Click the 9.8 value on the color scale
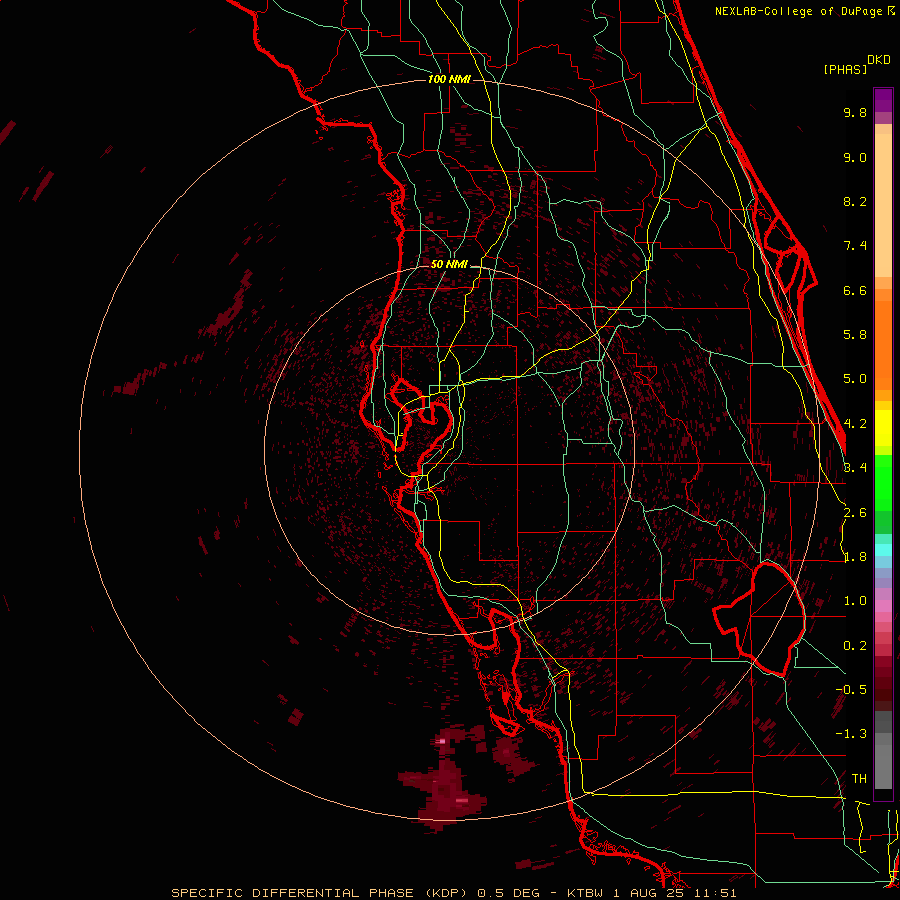900x900 pixels. pos(855,112)
